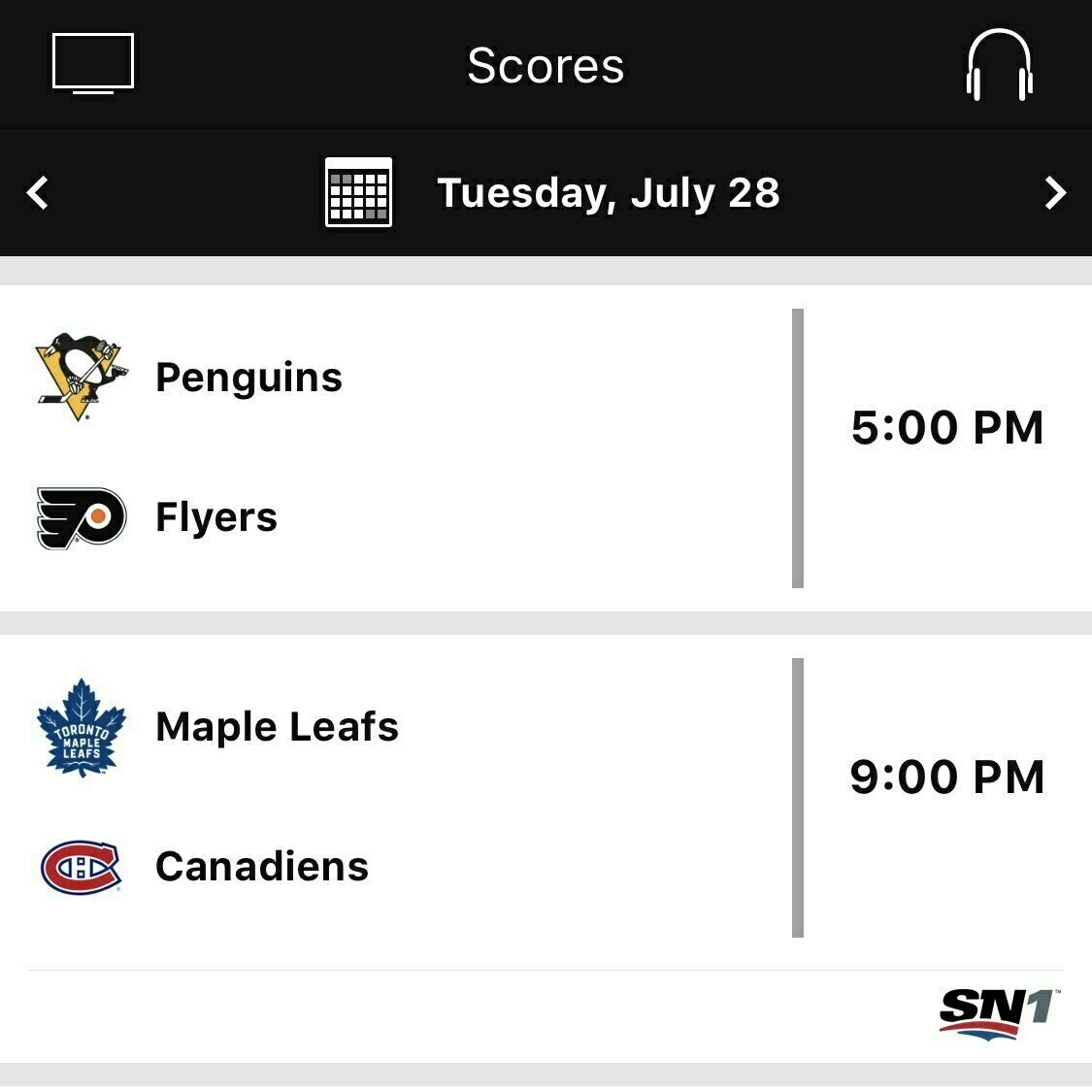Tap the headphones listen icon
This screenshot has height=1092, width=1092.
tap(999, 65)
